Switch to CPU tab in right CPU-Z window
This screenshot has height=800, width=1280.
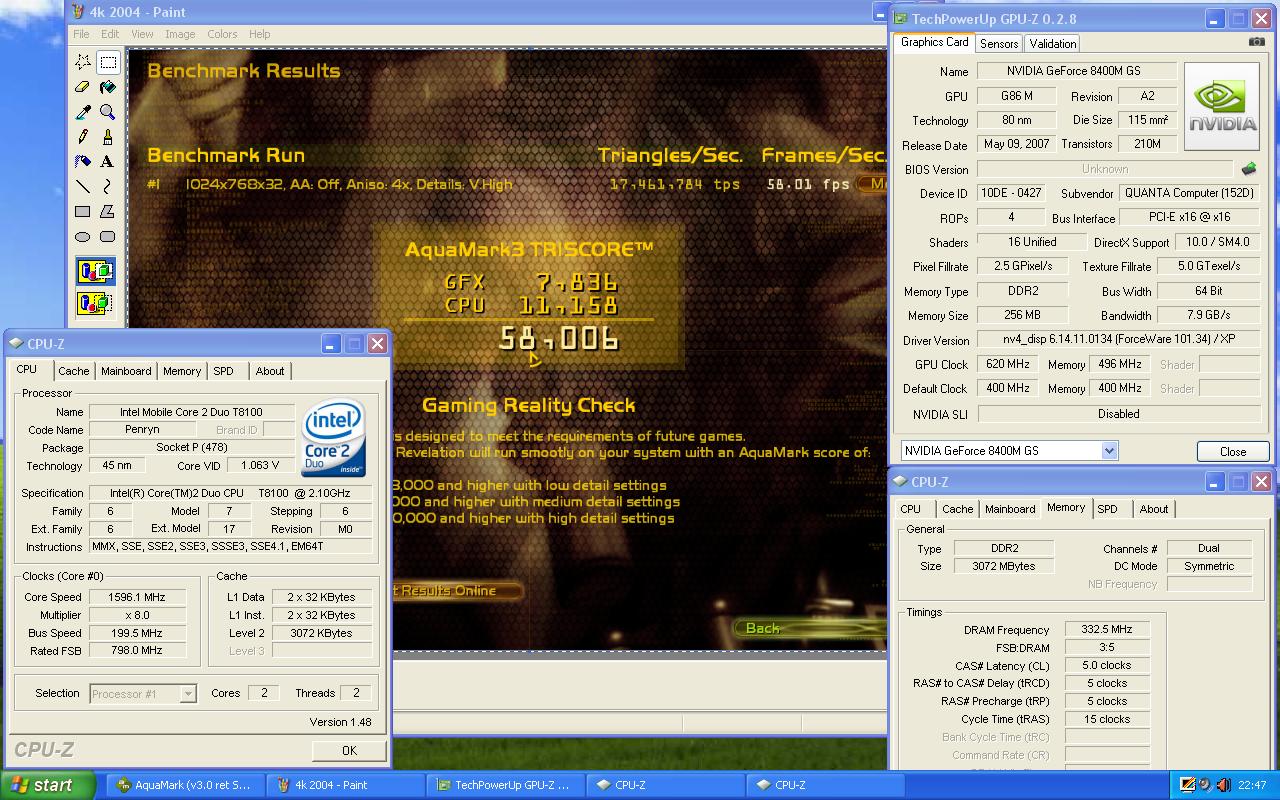[911, 509]
